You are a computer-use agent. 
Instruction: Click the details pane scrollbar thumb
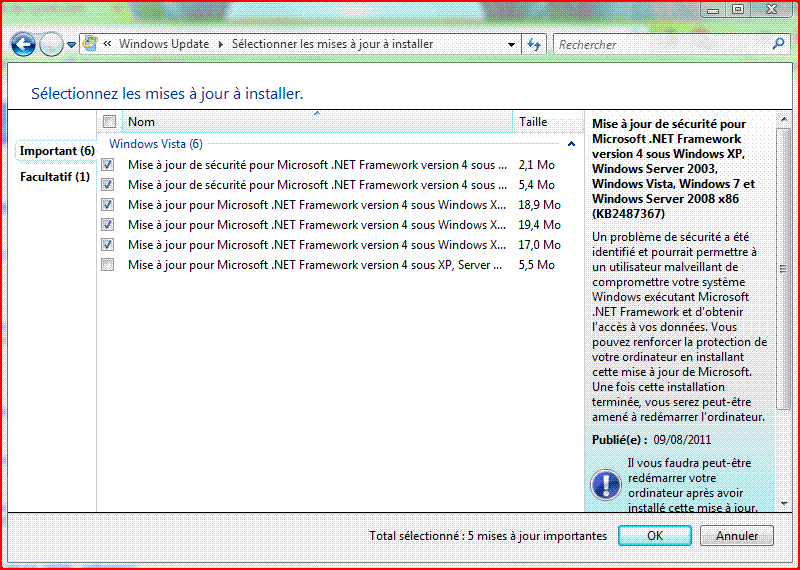(x=784, y=268)
